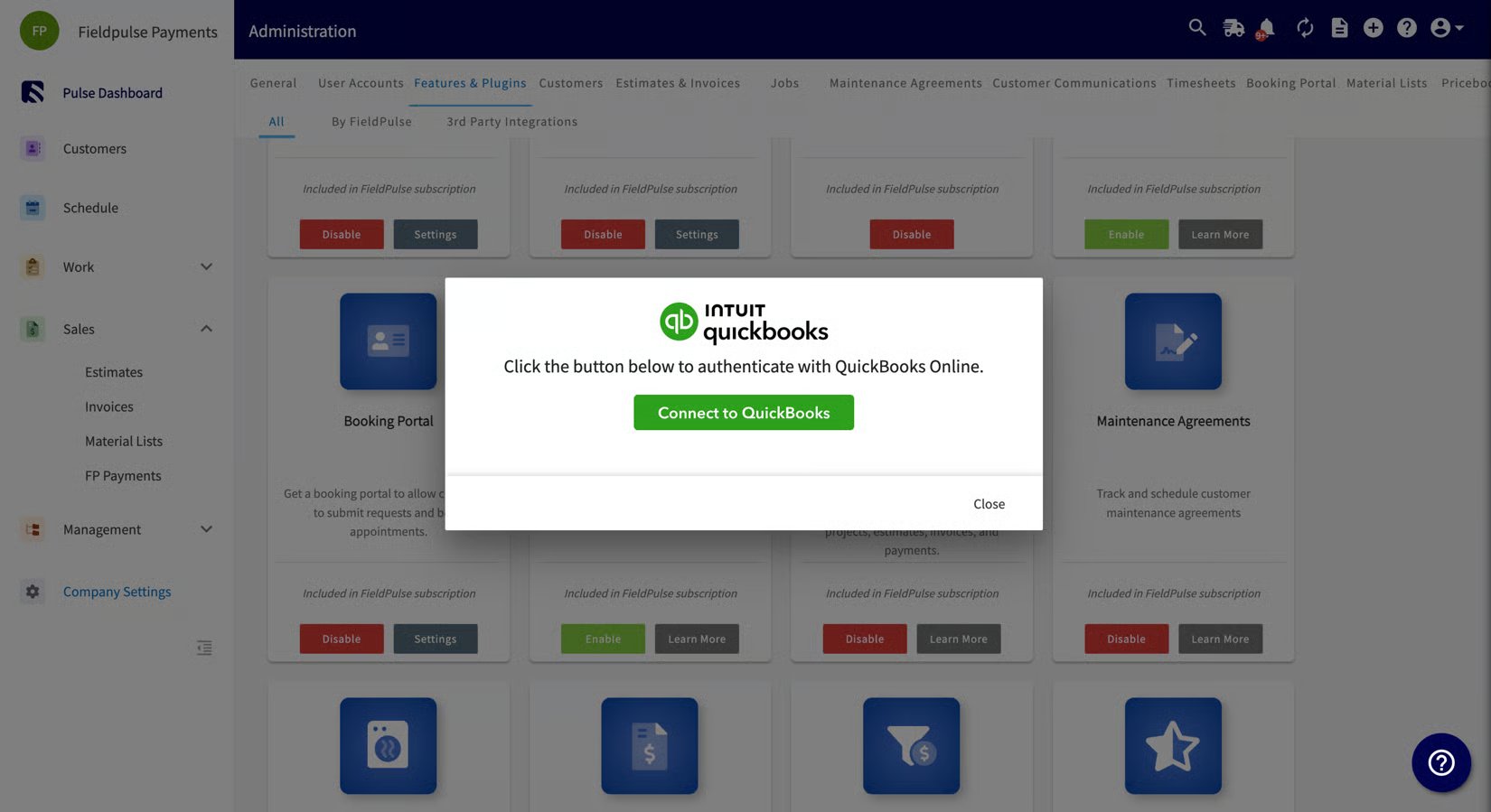Open the Booking Portal admin tab
Screen dimensions: 1491x812
tap(1290, 83)
